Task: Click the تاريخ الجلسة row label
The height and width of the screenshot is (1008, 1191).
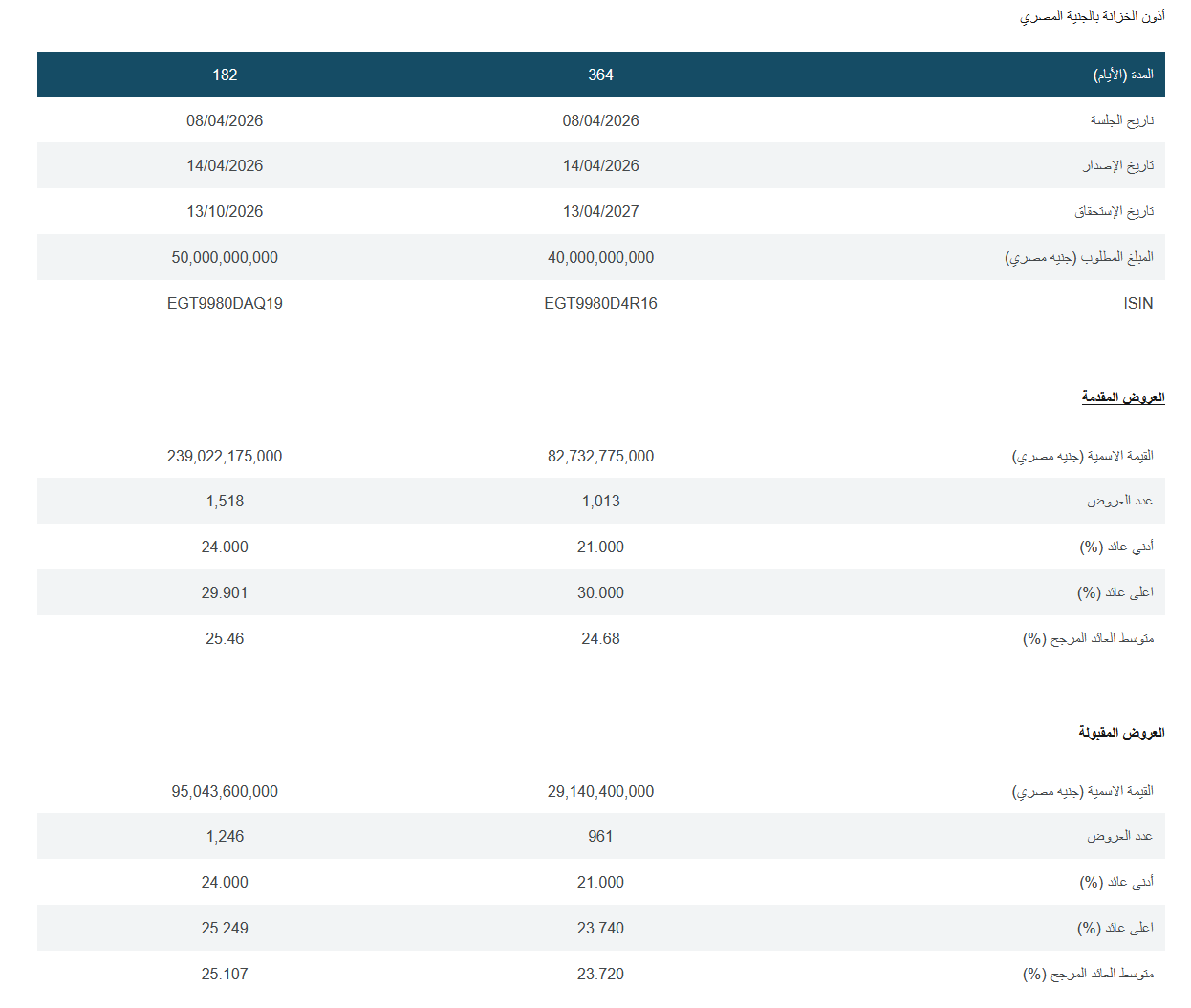Action: 1121,120
